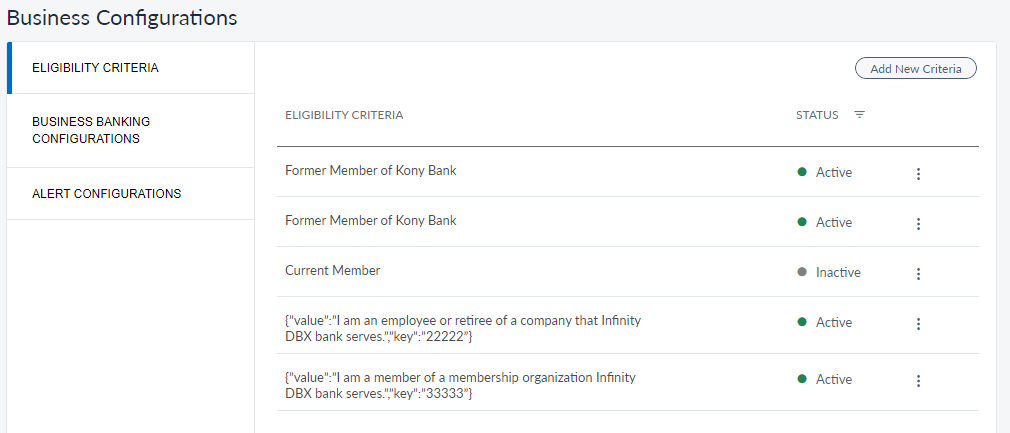Open kebab menu for employee or retiree criteria

point(918,324)
